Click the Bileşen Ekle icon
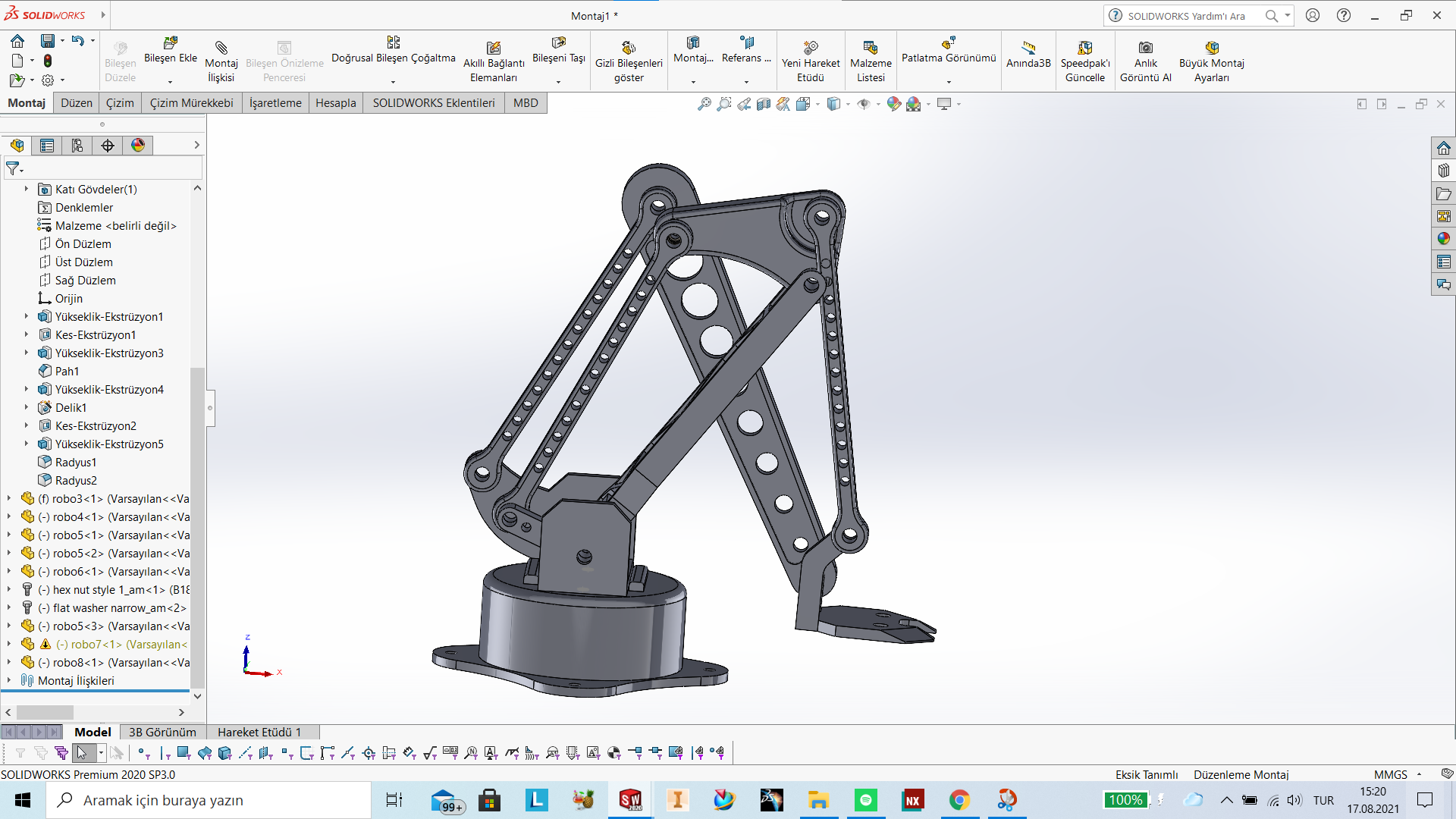 (x=171, y=43)
